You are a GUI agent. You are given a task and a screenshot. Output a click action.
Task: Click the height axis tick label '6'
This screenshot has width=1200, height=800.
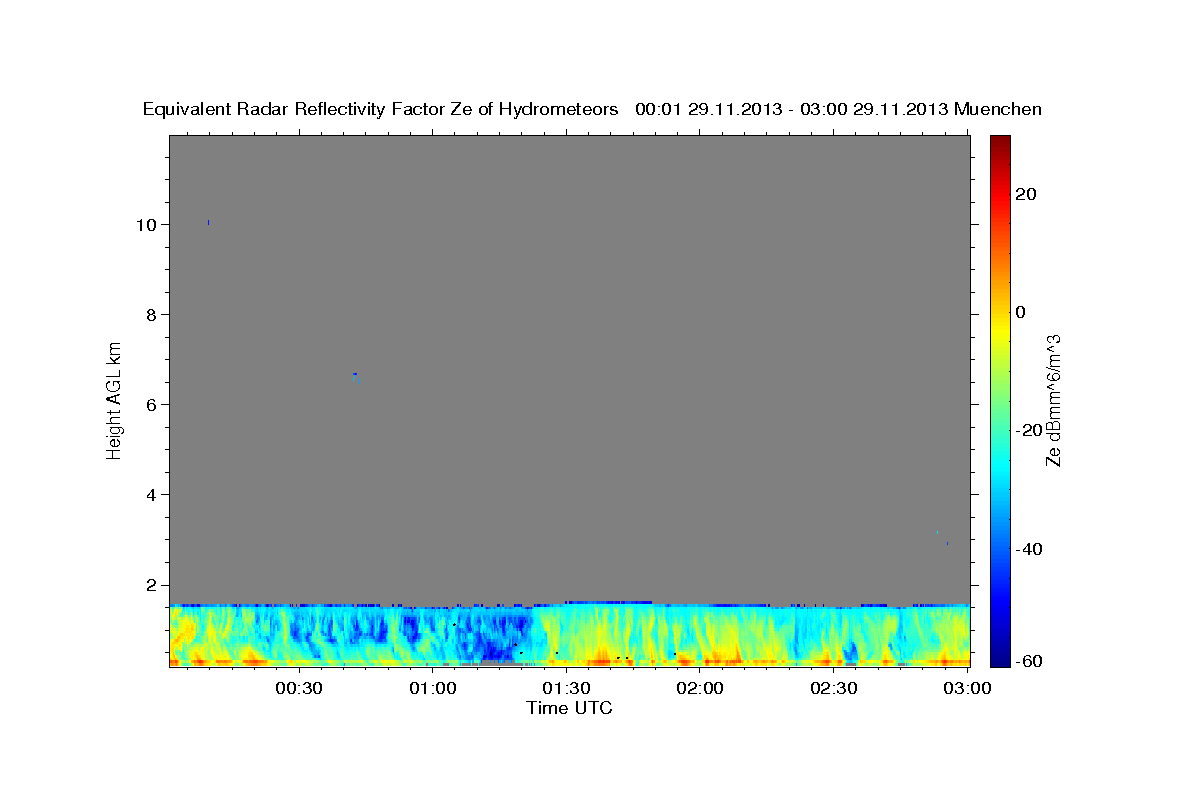pos(152,405)
